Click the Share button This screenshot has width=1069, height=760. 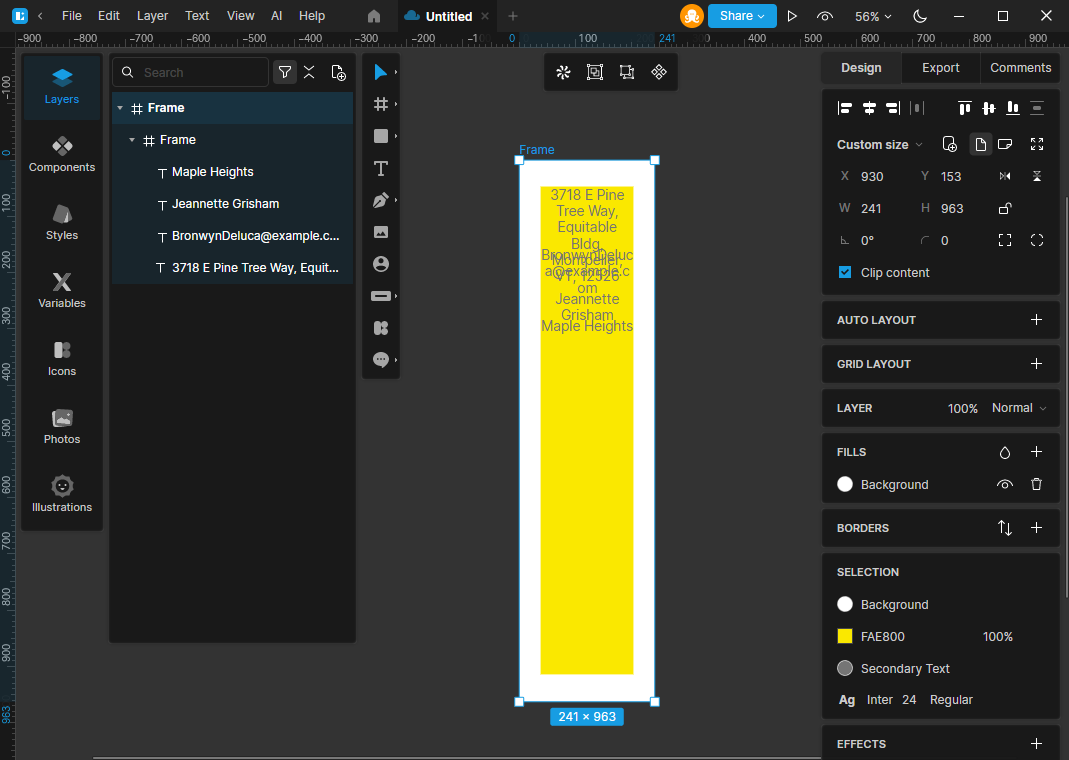[742, 16]
